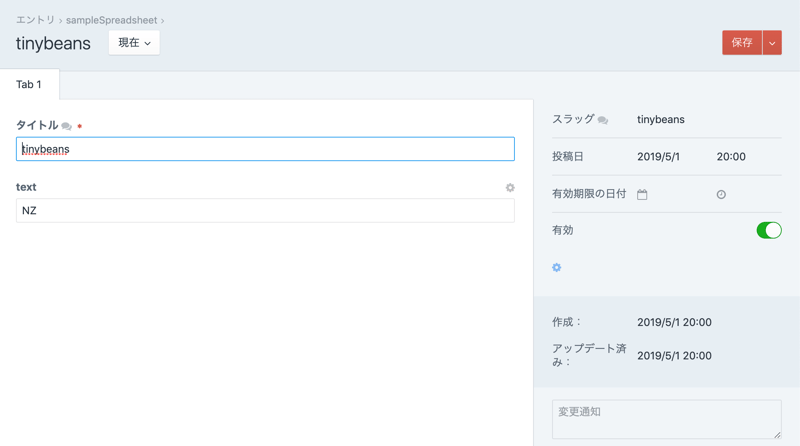Click the タイトル translation speech bubble icon
The image size is (800, 446).
point(67,126)
